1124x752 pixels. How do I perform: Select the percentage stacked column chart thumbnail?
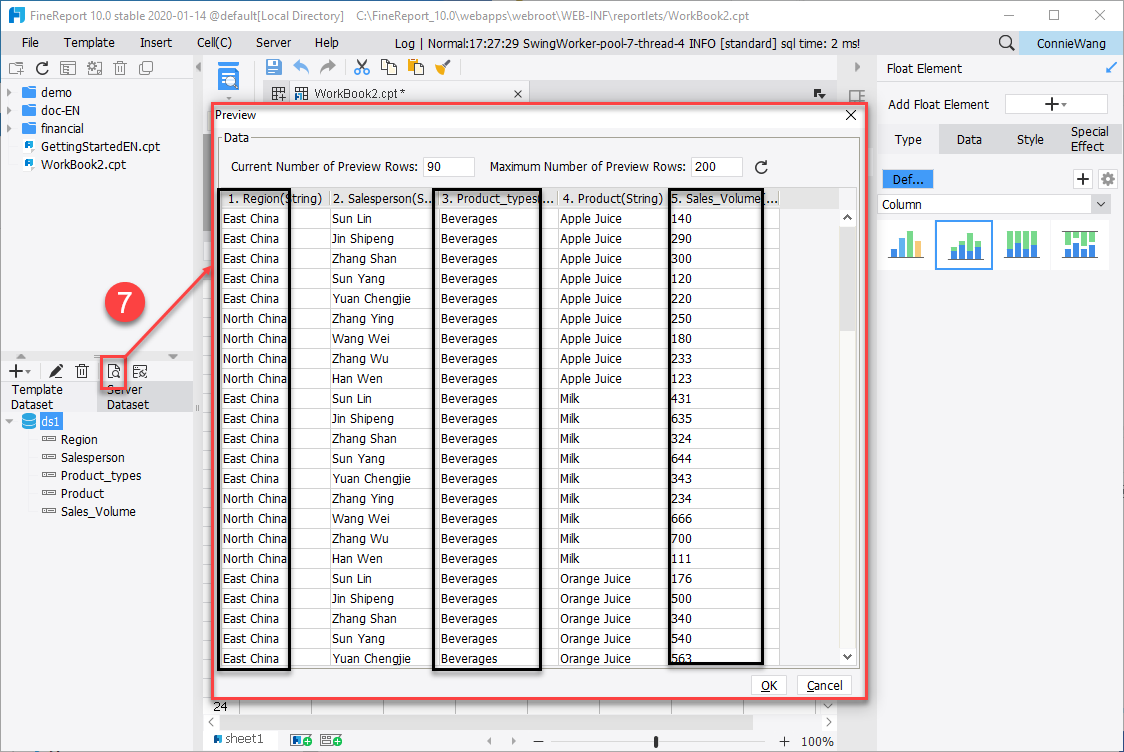(1021, 244)
